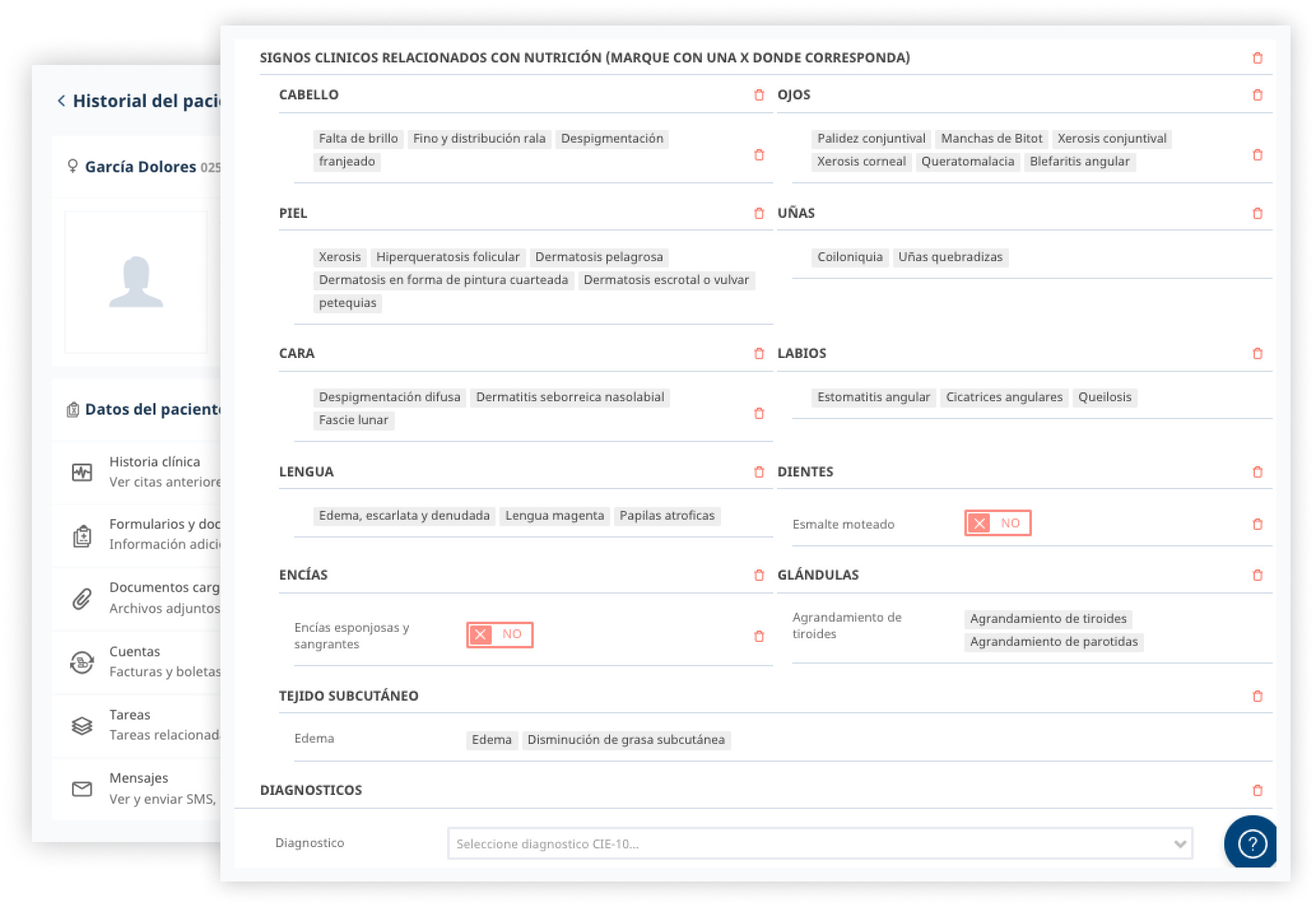Select the Dermatitis seborreica nasolabial tag

(570, 397)
